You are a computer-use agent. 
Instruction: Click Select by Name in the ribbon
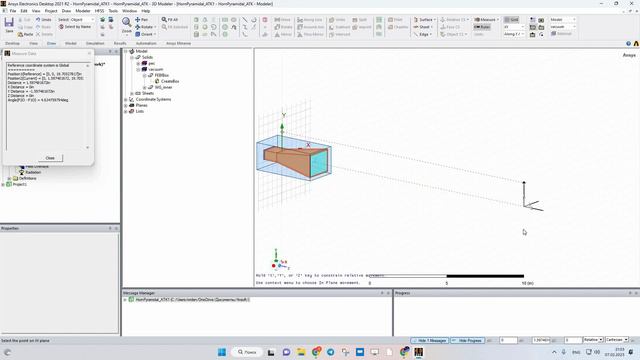(x=75, y=27)
